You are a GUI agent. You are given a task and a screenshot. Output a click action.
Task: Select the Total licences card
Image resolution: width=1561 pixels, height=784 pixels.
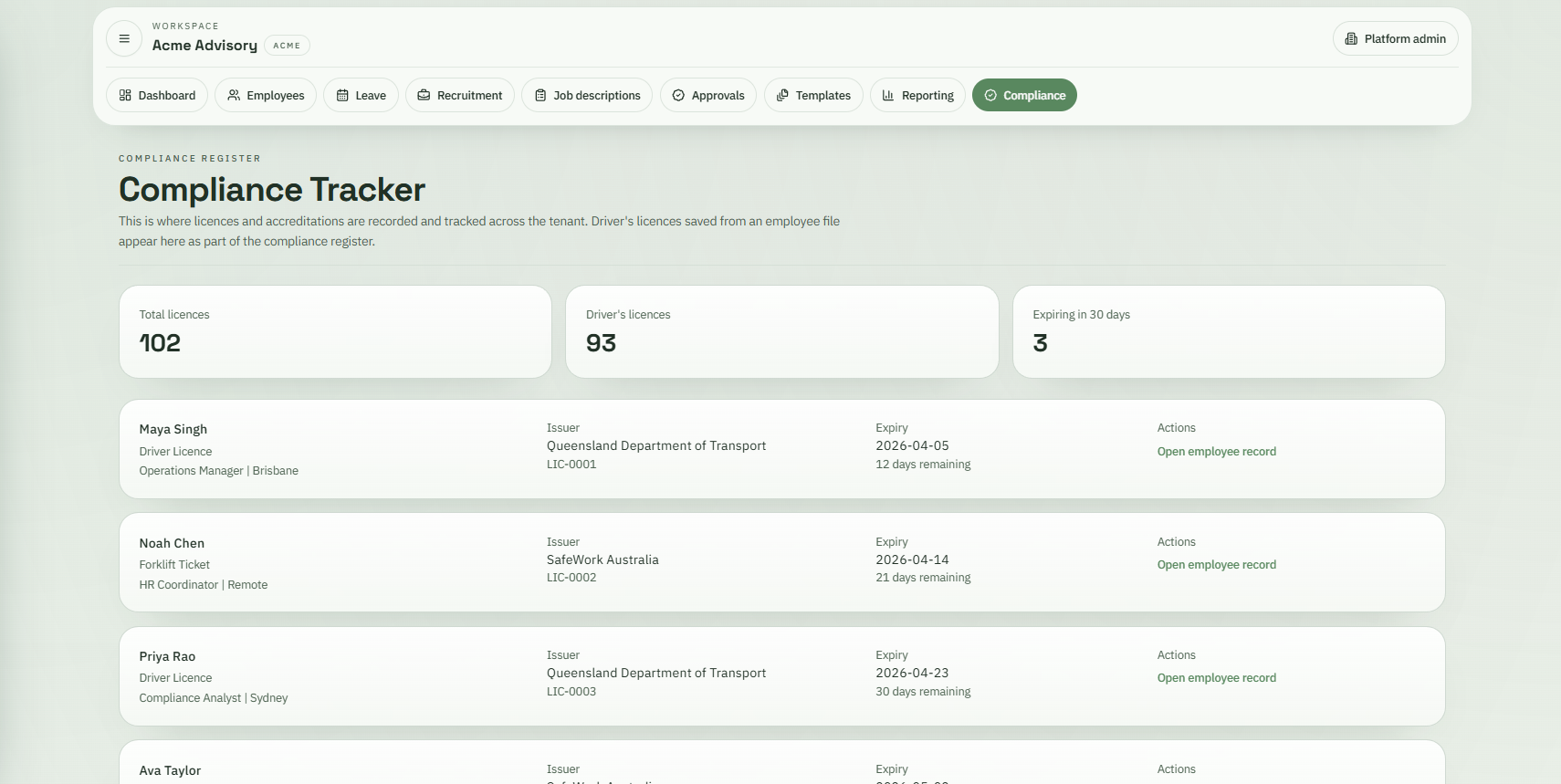(335, 332)
